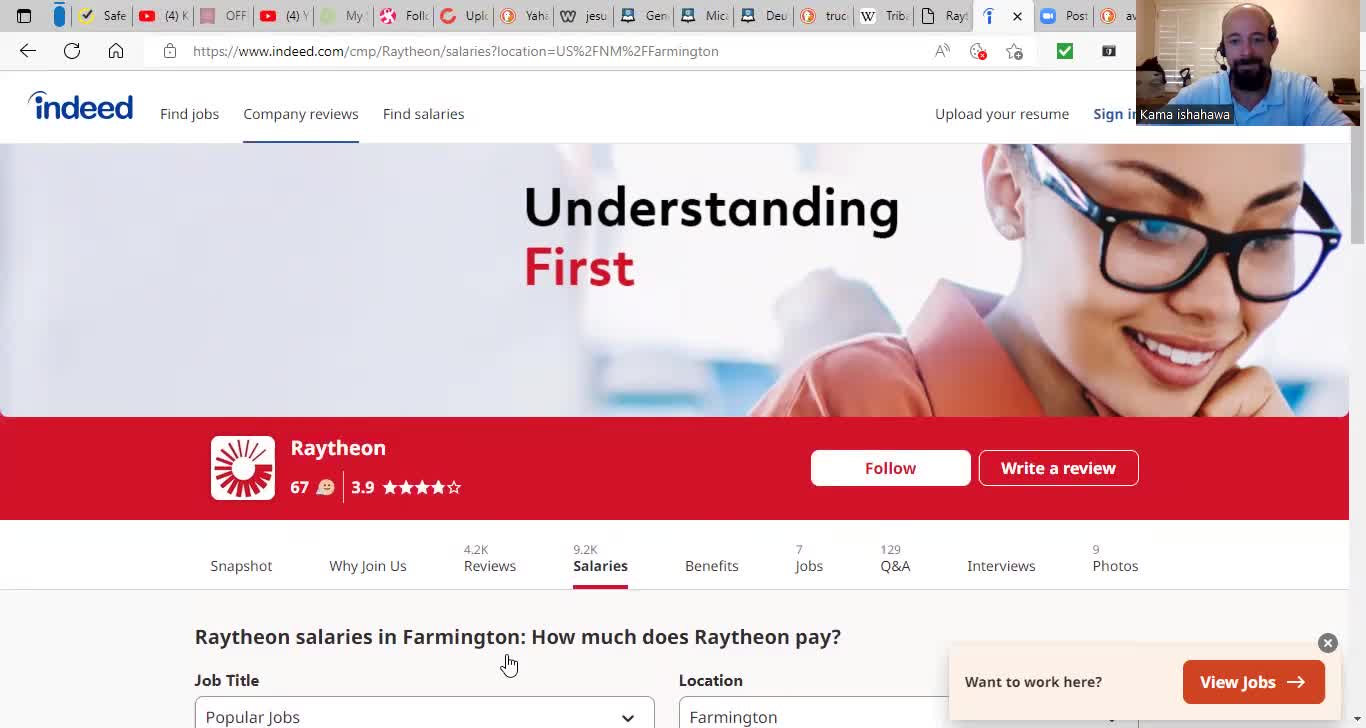Viewport: 1366px width, 728px height.
Task: Click the Write a review button
Action: [x=1059, y=468]
